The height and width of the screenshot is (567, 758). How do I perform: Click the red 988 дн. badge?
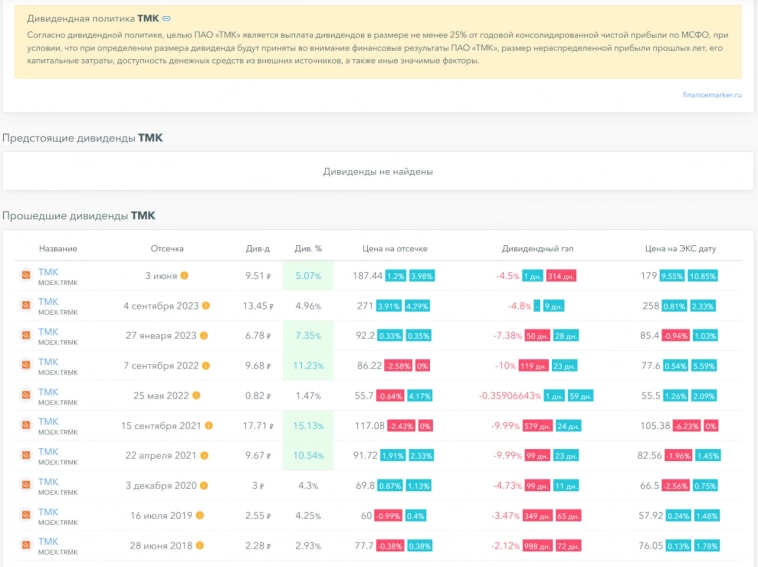[x=538, y=546]
